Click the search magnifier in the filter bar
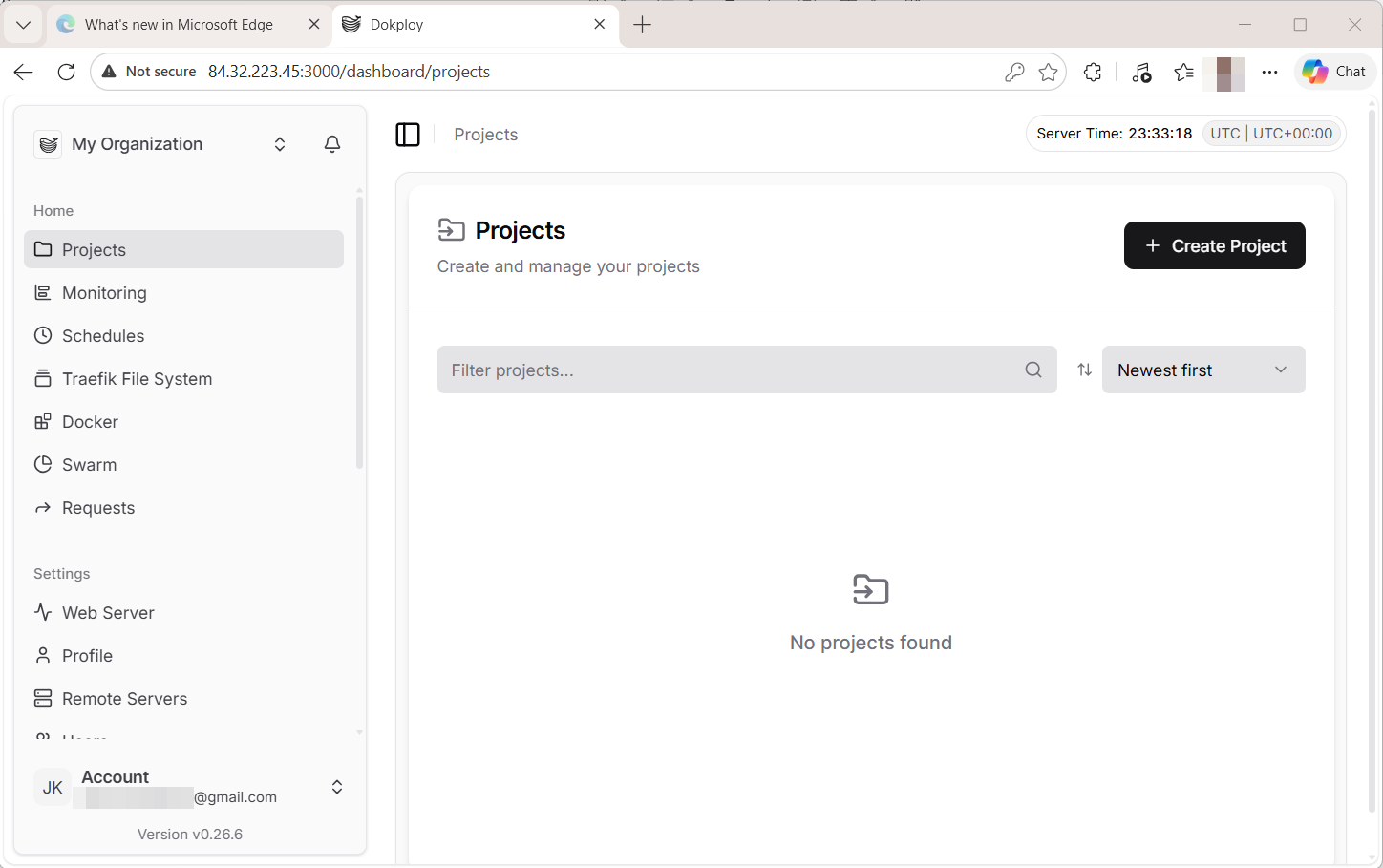The image size is (1383, 868). (x=1032, y=370)
